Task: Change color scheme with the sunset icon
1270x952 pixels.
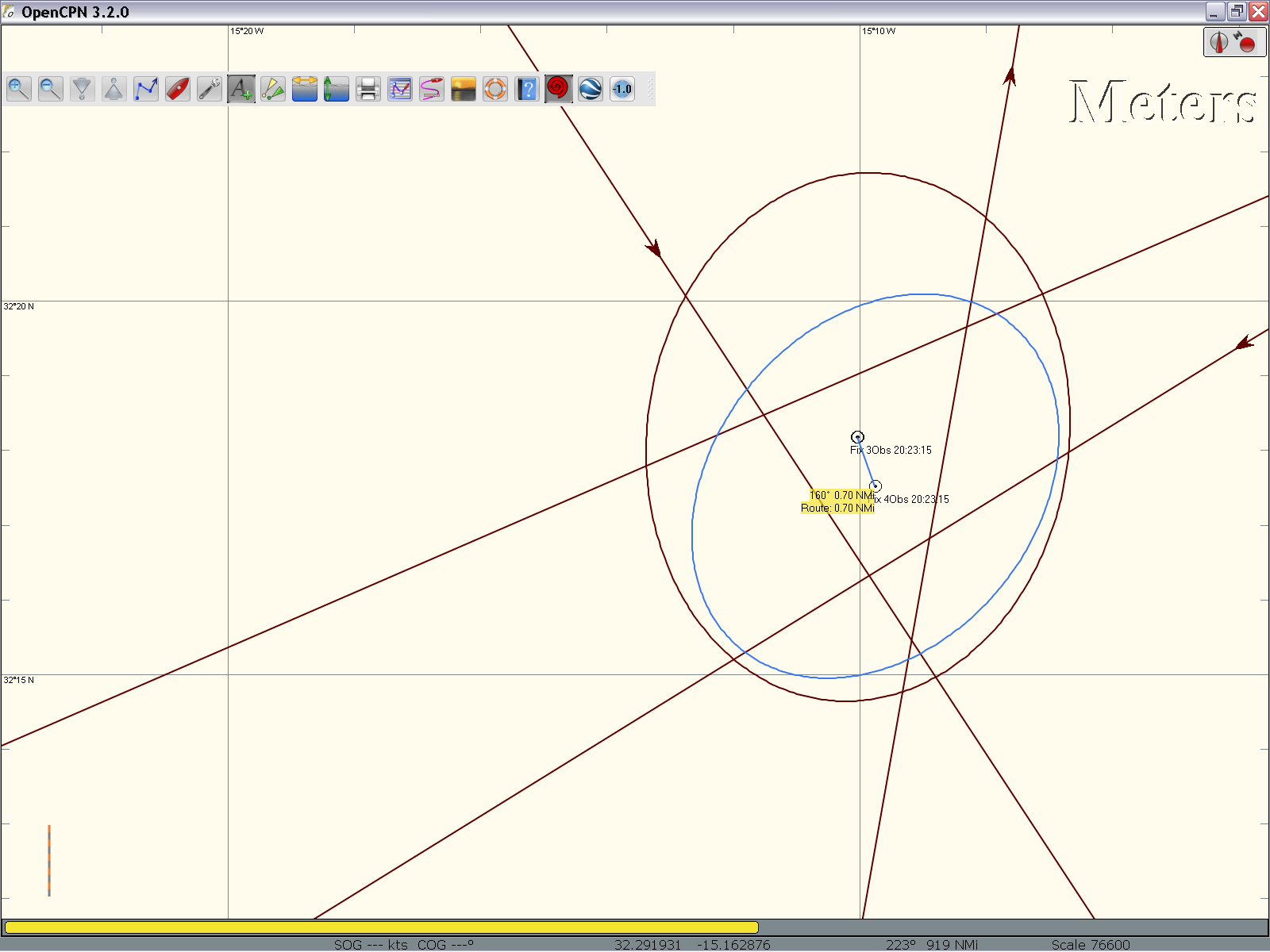Action: (464, 89)
